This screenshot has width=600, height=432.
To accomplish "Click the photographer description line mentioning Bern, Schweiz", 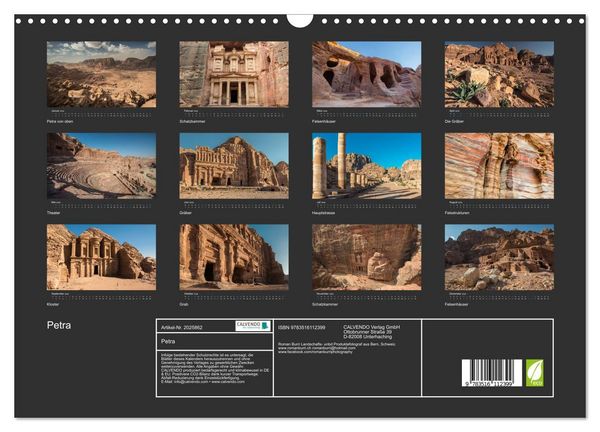I will [x=337, y=344].
